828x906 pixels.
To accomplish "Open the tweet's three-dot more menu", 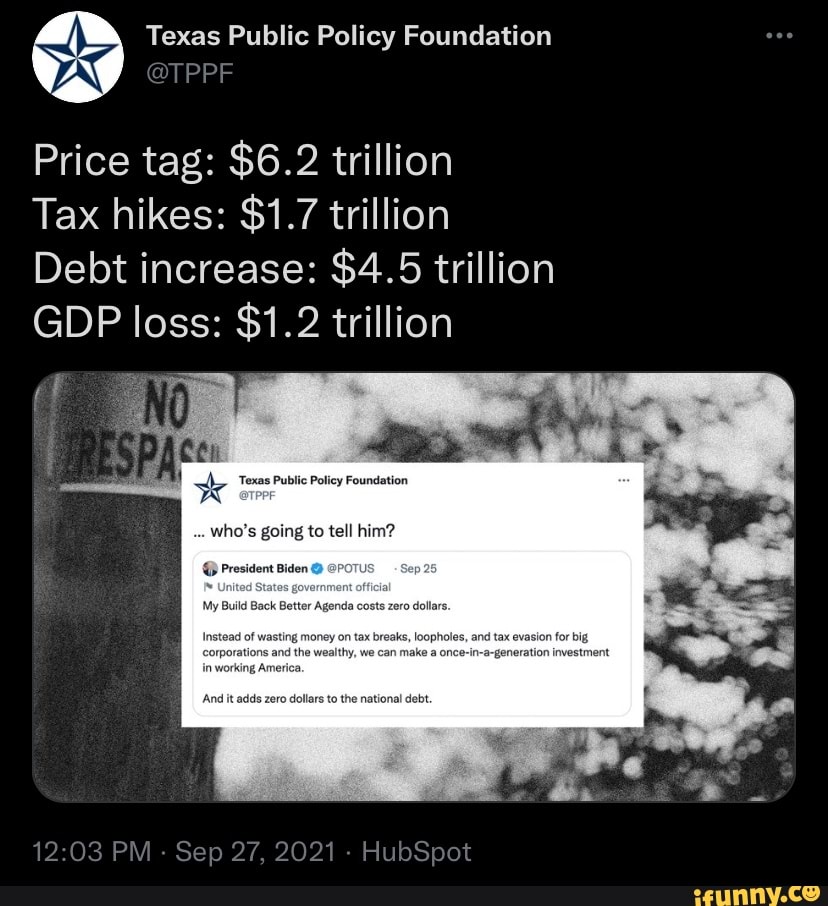I will (778, 37).
